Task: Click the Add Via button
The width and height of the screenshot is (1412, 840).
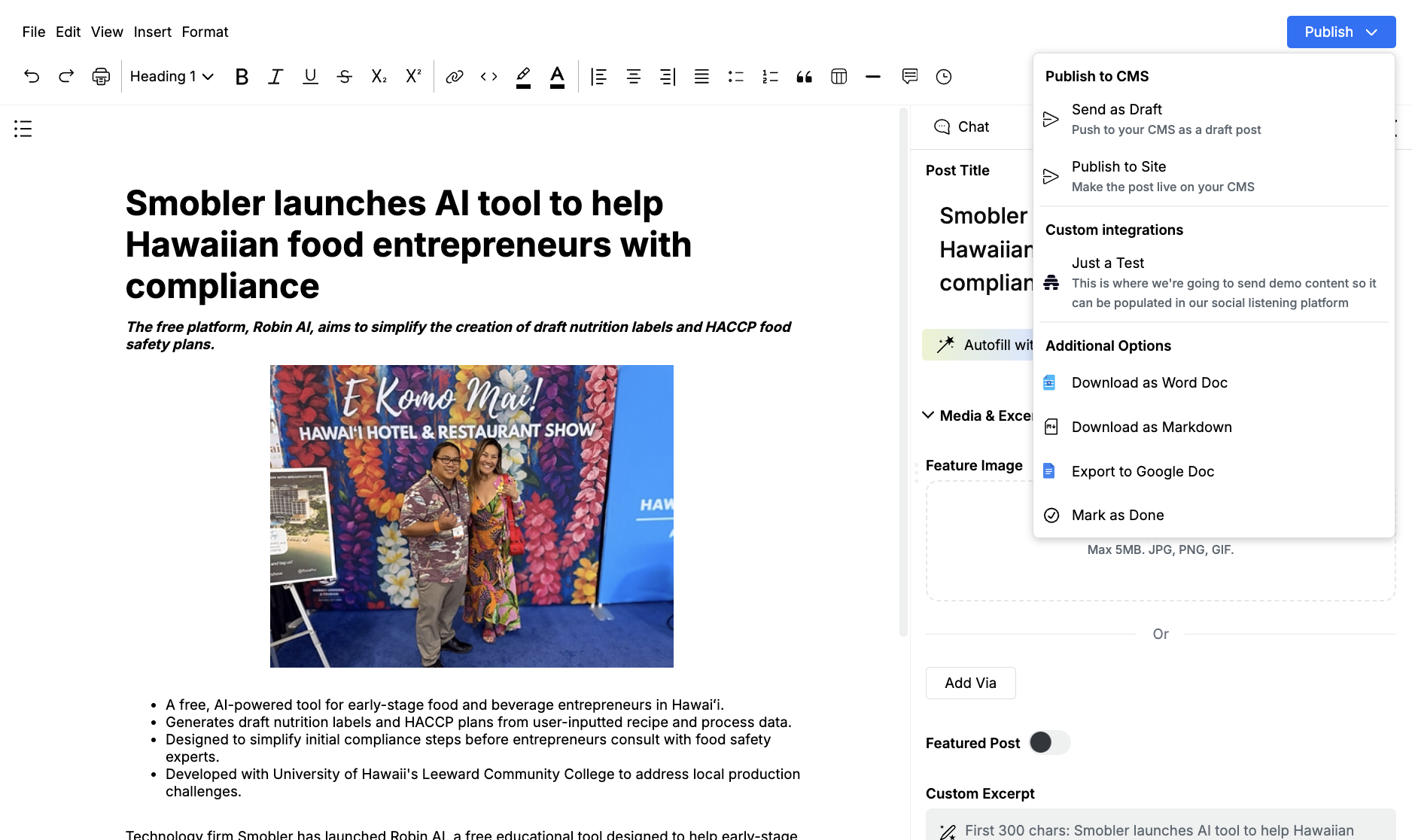Action: pos(971,683)
